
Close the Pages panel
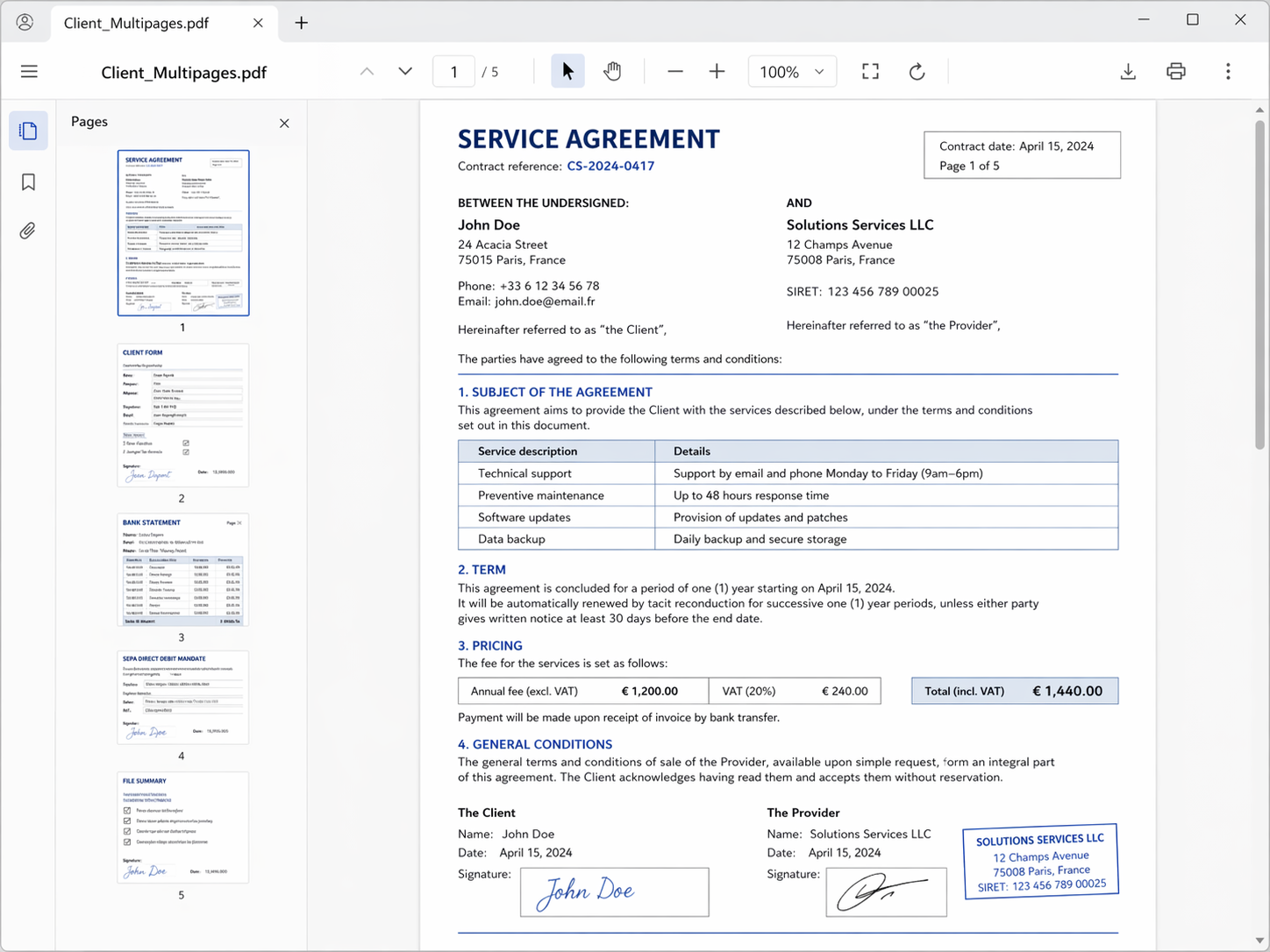[283, 123]
